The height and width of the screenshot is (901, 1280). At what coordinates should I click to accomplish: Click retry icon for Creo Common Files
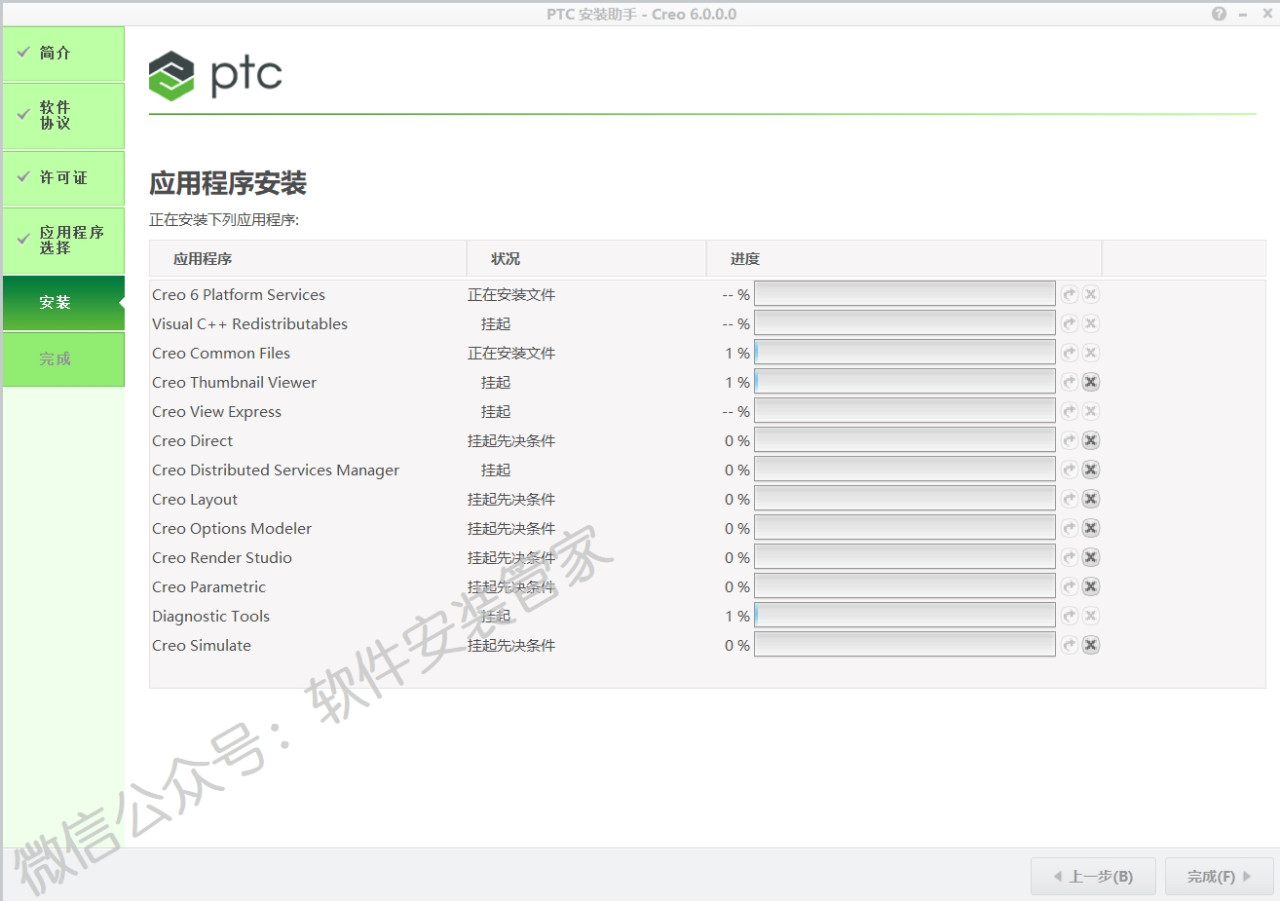point(1070,353)
